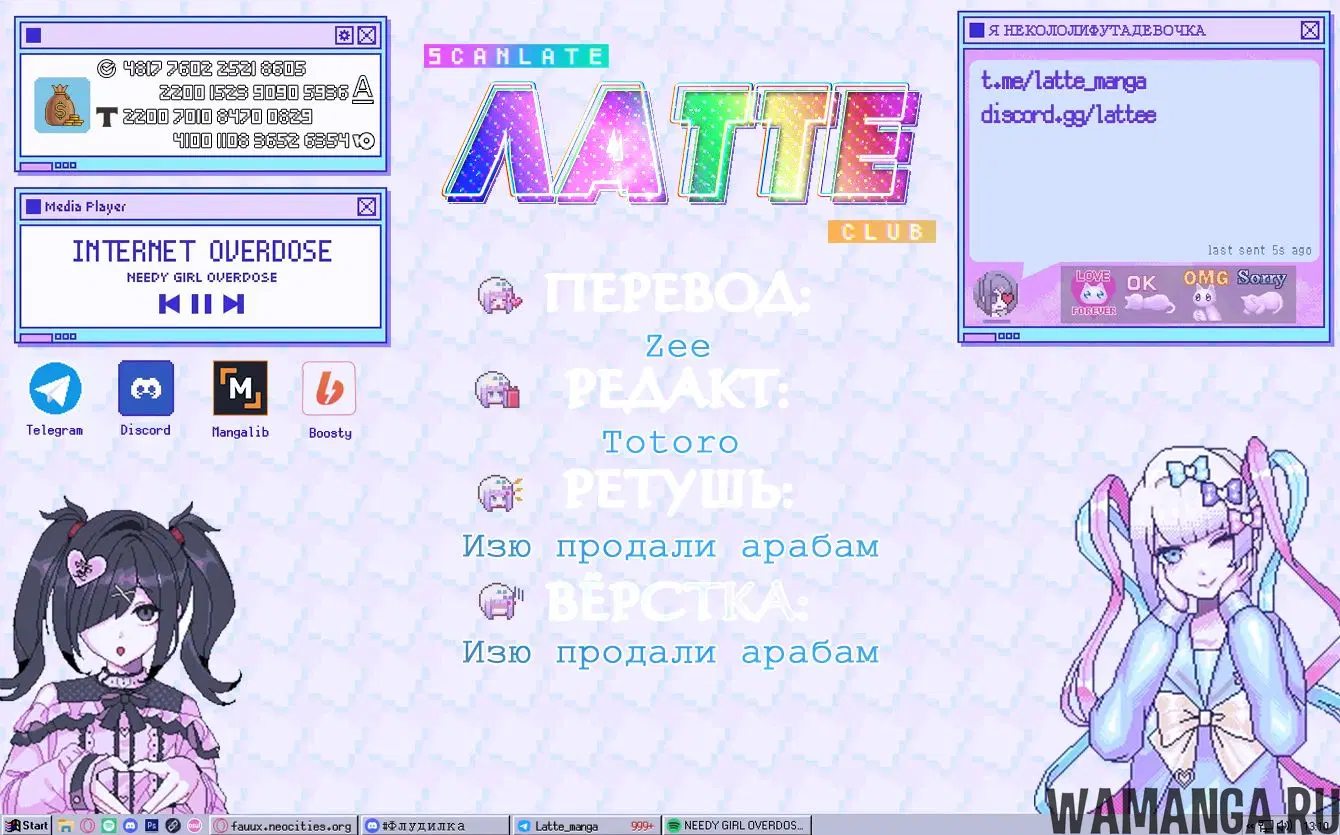Send the OMG cat sticker
1340x835 pixels.
[1207, 293]
